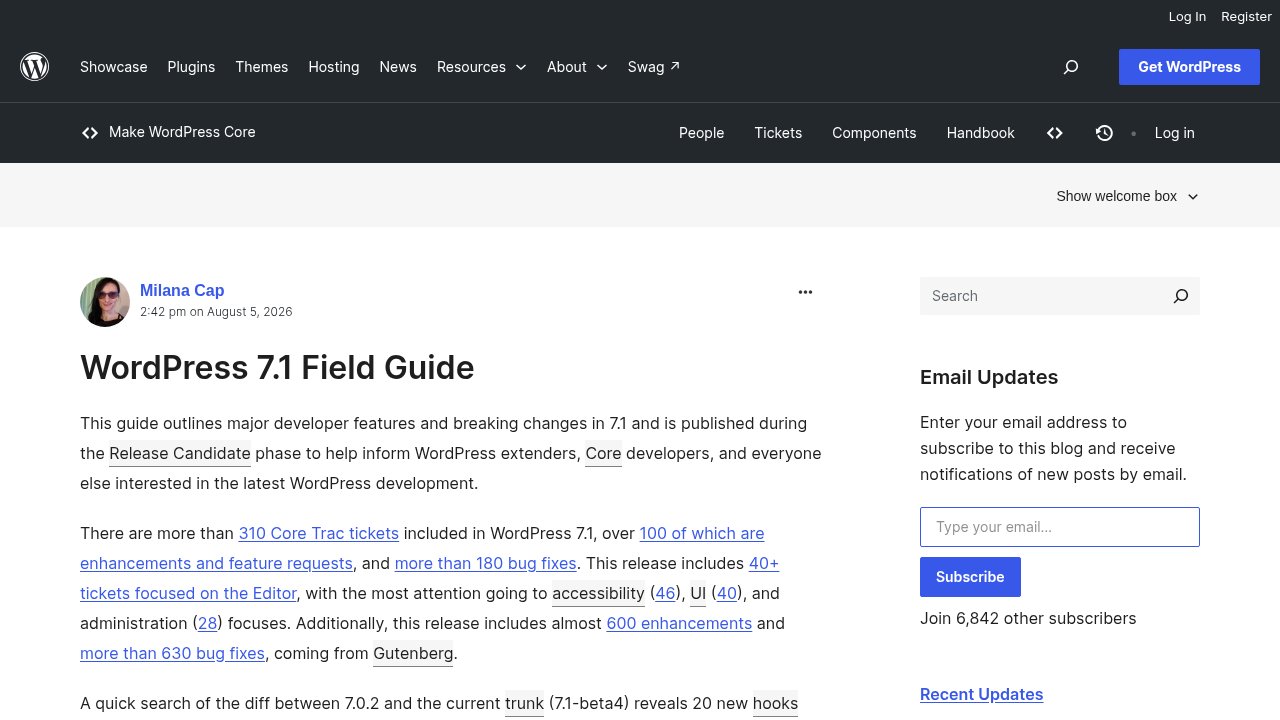Open the post's three-dot options menu

(805, 292)
